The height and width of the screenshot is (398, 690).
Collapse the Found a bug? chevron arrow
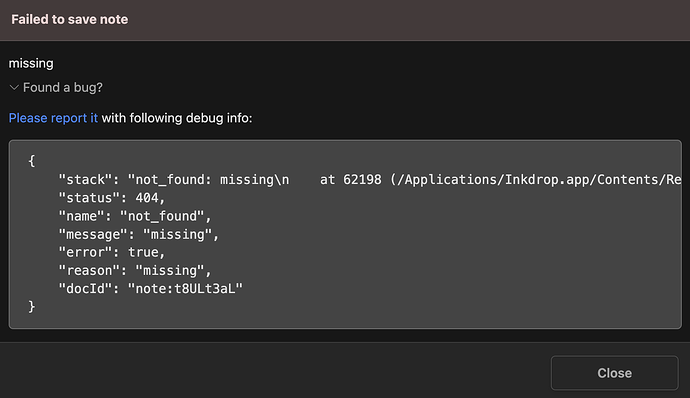(x=14, y=88)
